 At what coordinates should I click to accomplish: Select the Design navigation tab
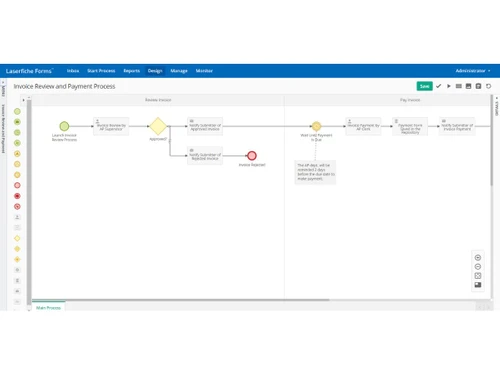coord(155,71)
